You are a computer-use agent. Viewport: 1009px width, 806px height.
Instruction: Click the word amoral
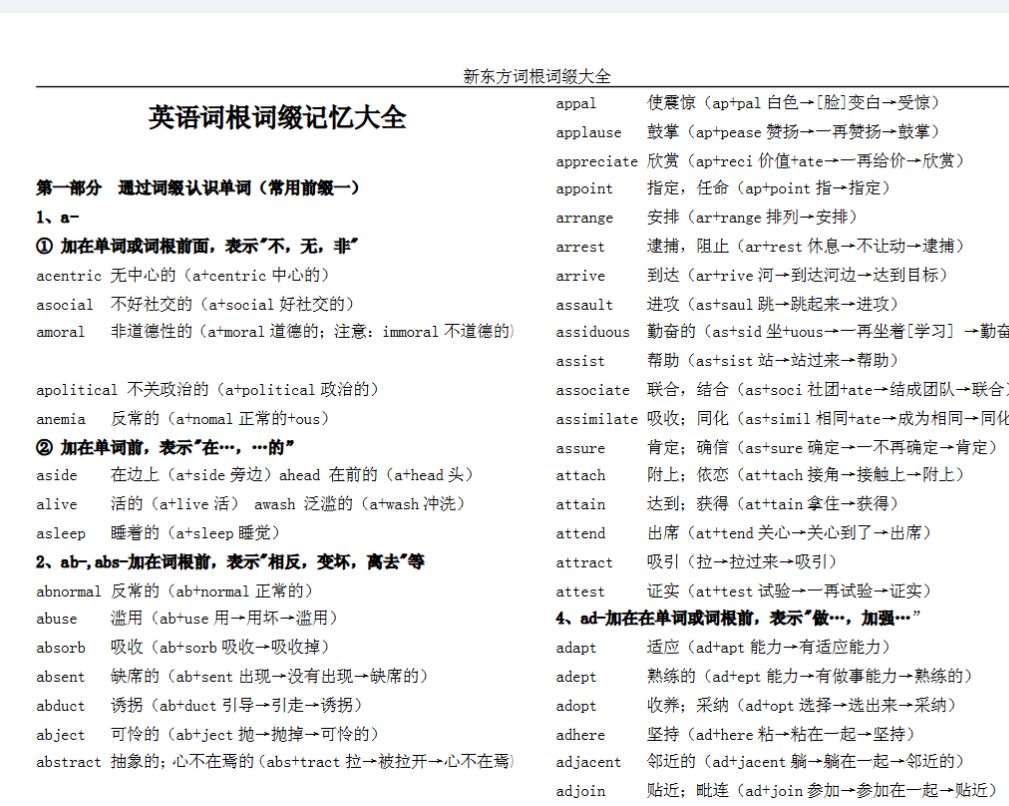60,333
